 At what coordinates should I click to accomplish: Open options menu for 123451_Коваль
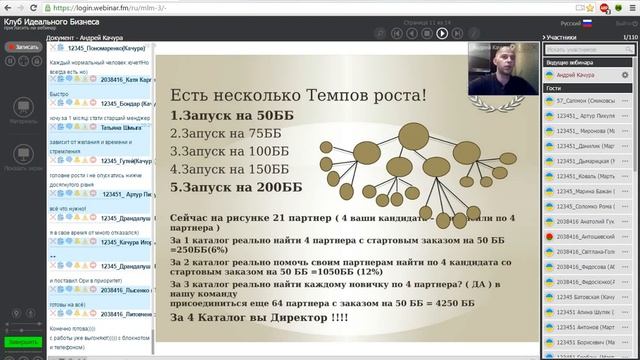click(x=625, y=176)
